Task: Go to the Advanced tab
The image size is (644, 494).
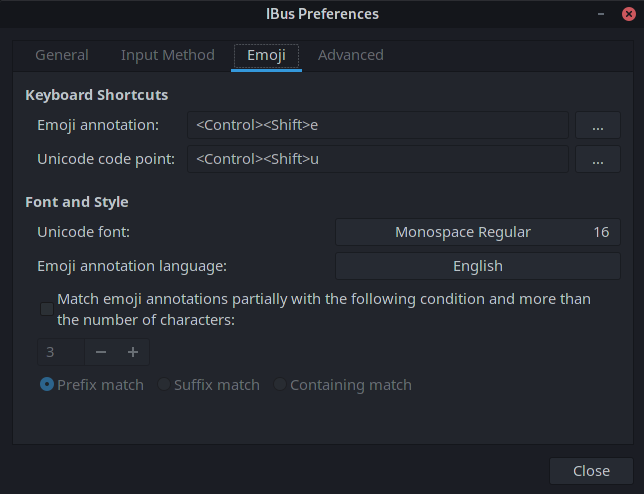Action: coord(351,55)
